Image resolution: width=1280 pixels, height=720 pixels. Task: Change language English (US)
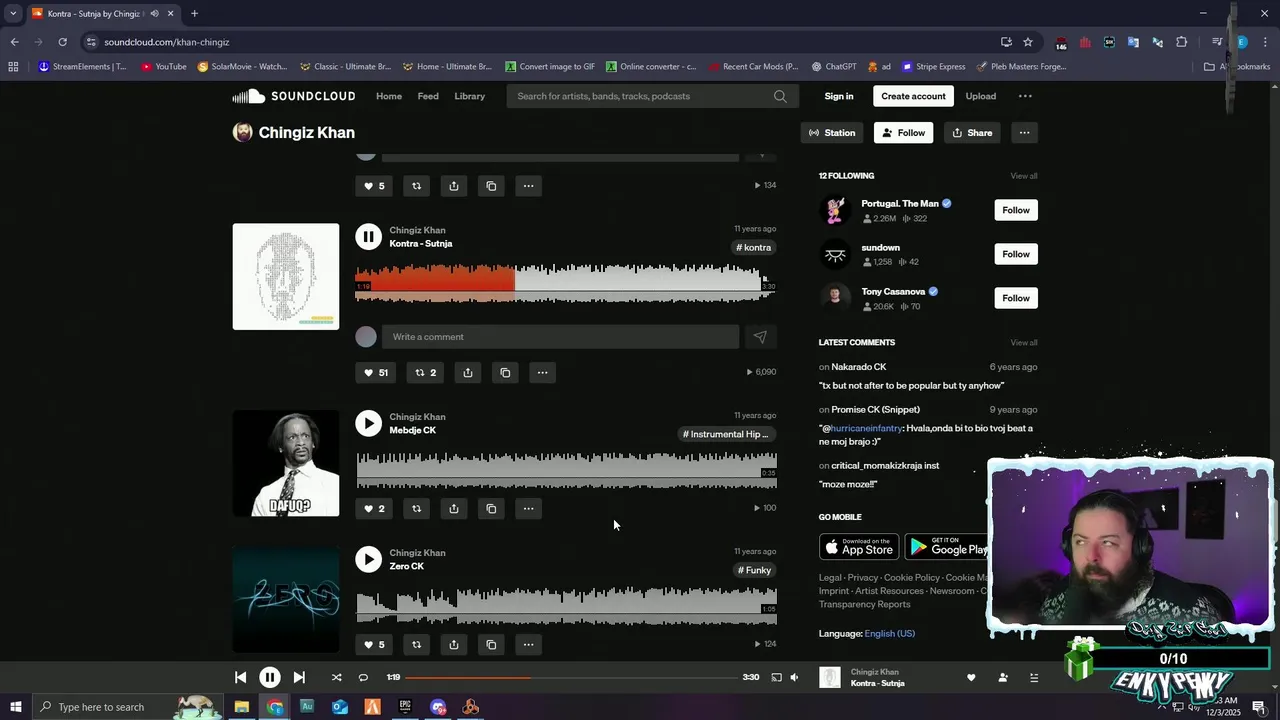click(x=889, y=634)
